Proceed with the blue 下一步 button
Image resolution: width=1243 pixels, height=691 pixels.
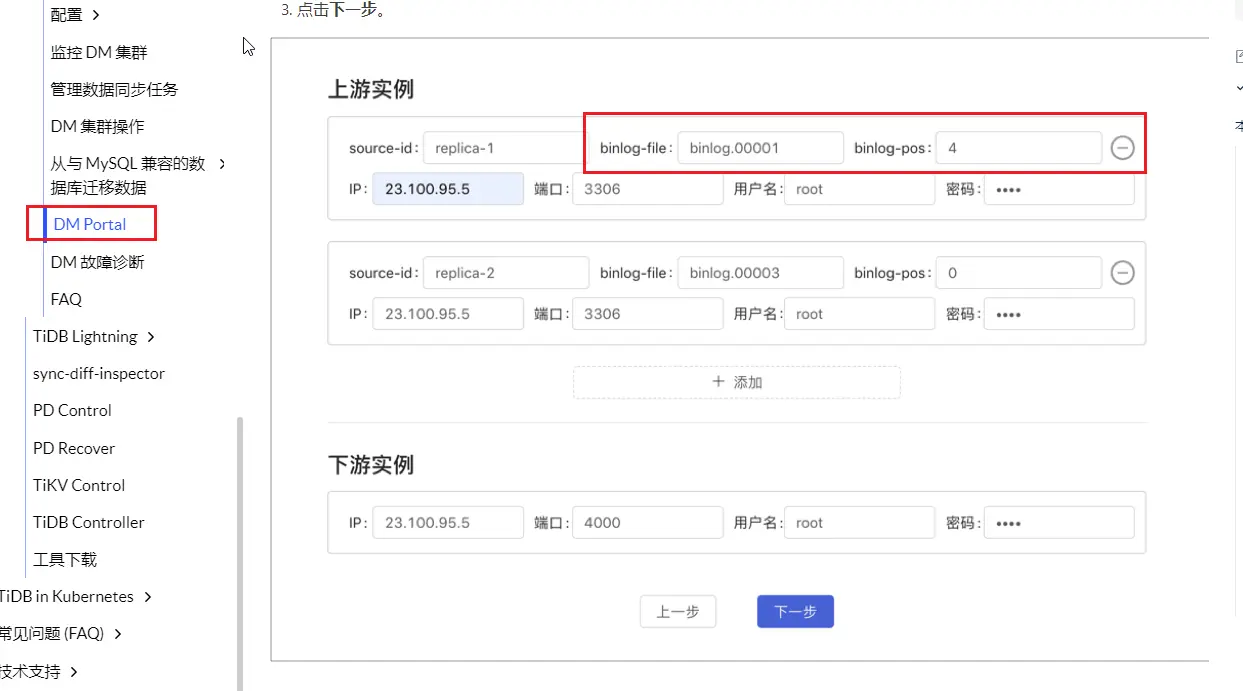[x=795, y=612]
